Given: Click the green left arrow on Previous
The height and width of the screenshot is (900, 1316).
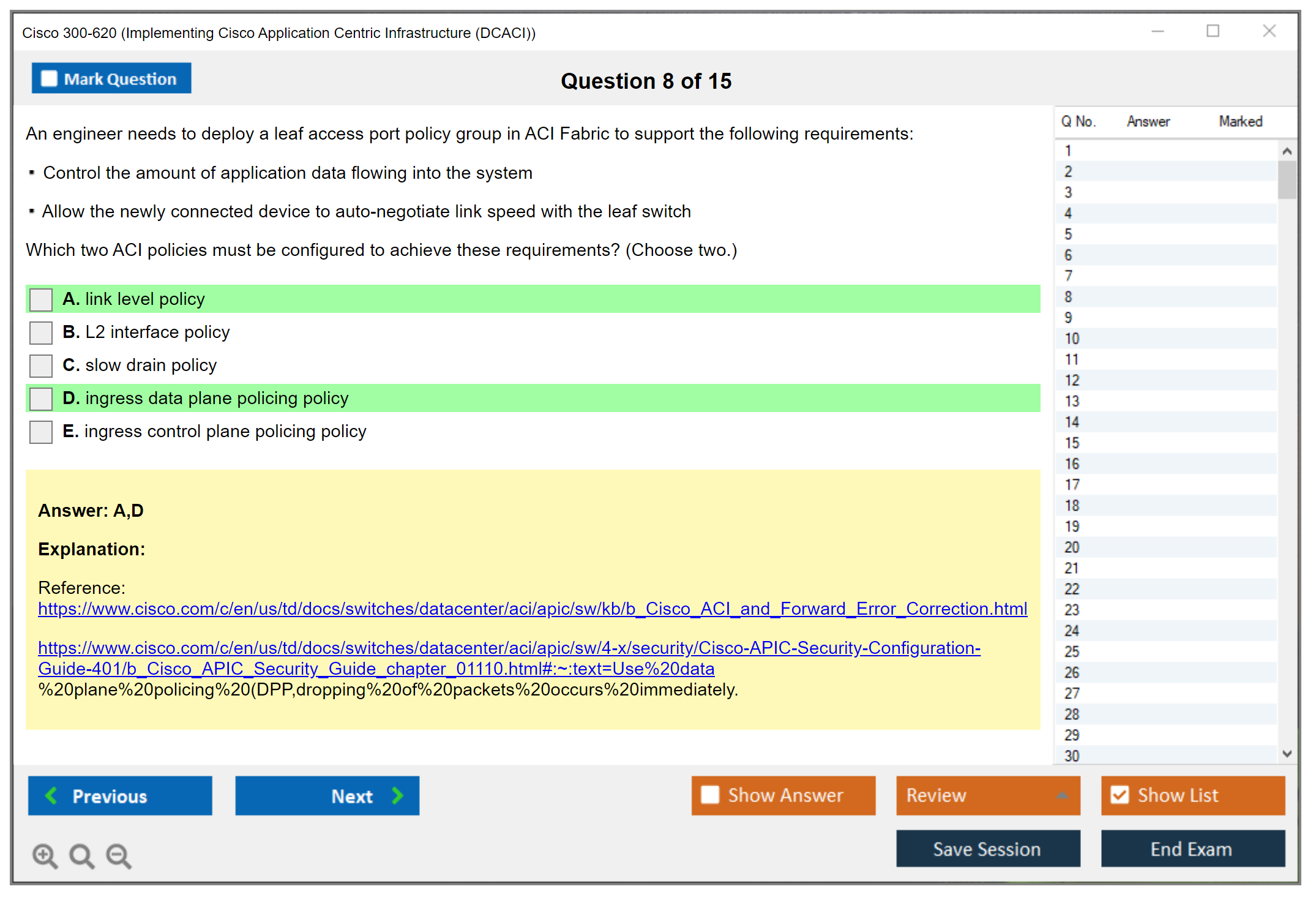Looking at the screenshot, I should (x=51, y=795).
